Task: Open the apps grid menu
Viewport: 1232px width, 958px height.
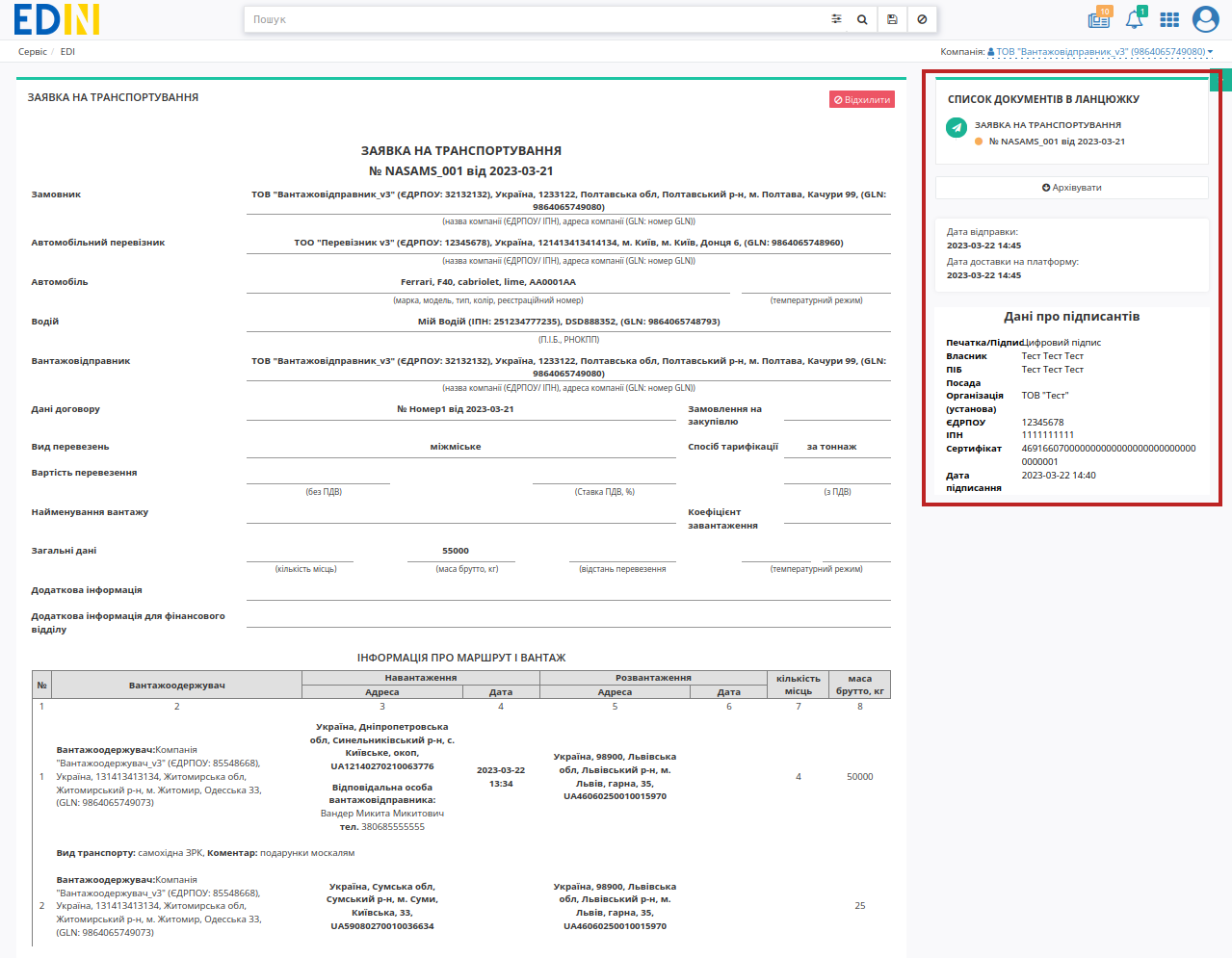Action: (1169, 19)
